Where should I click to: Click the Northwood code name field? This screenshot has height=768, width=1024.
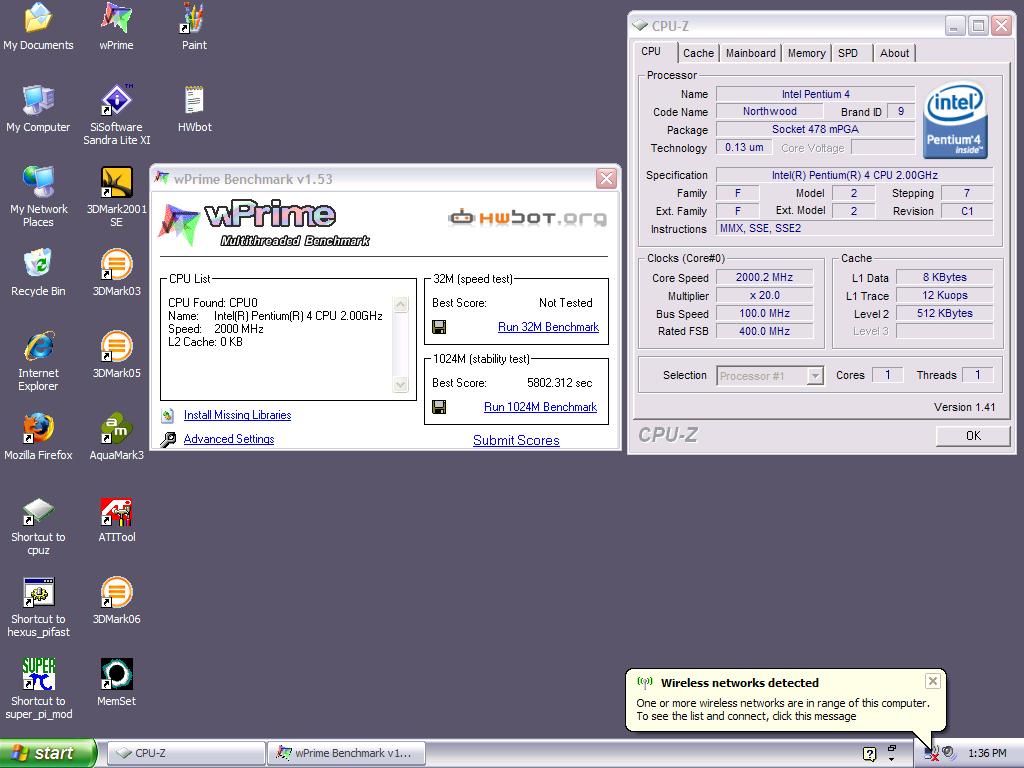tap(769, 112)
